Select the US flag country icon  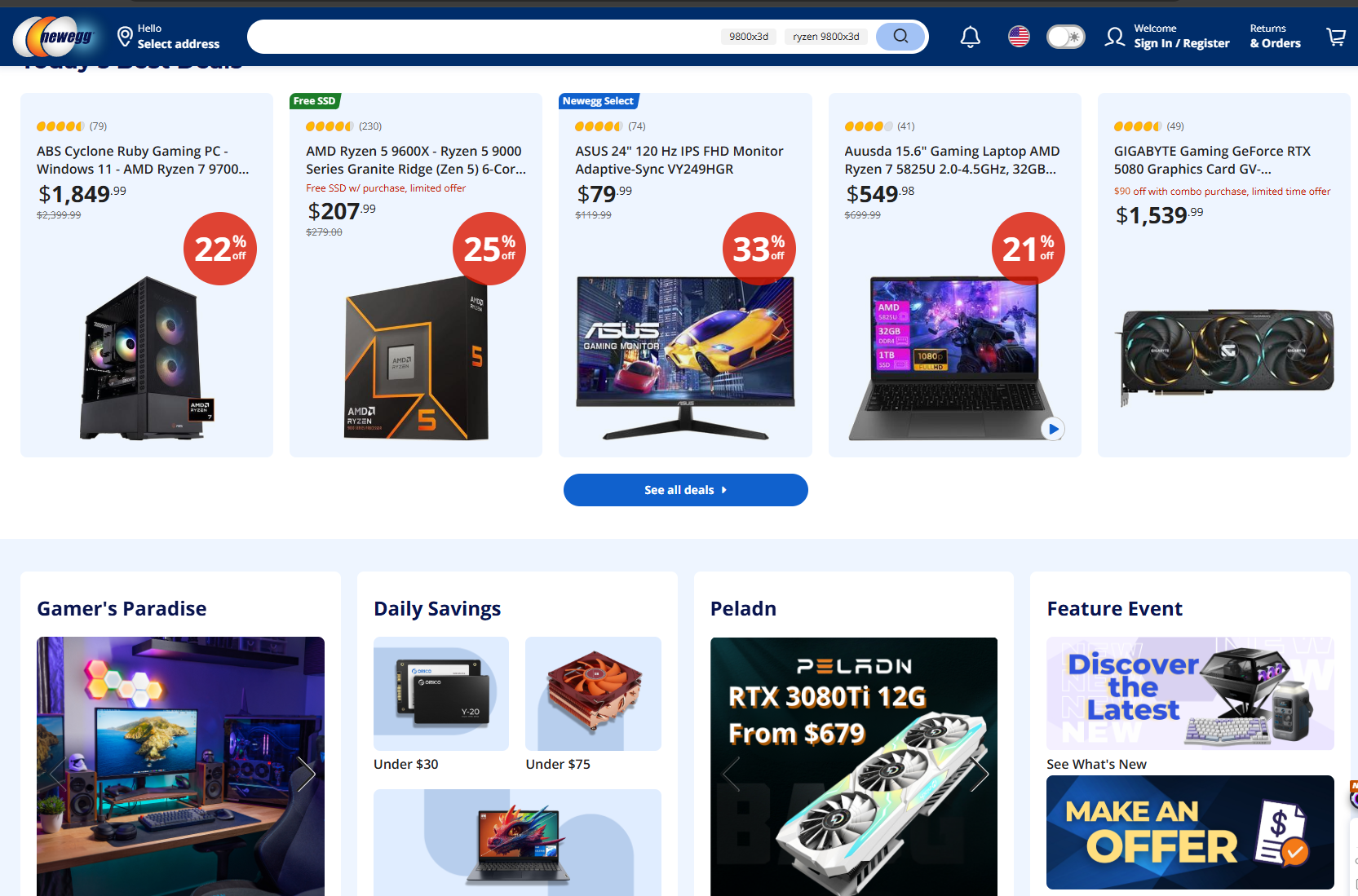pos(1019,37)
